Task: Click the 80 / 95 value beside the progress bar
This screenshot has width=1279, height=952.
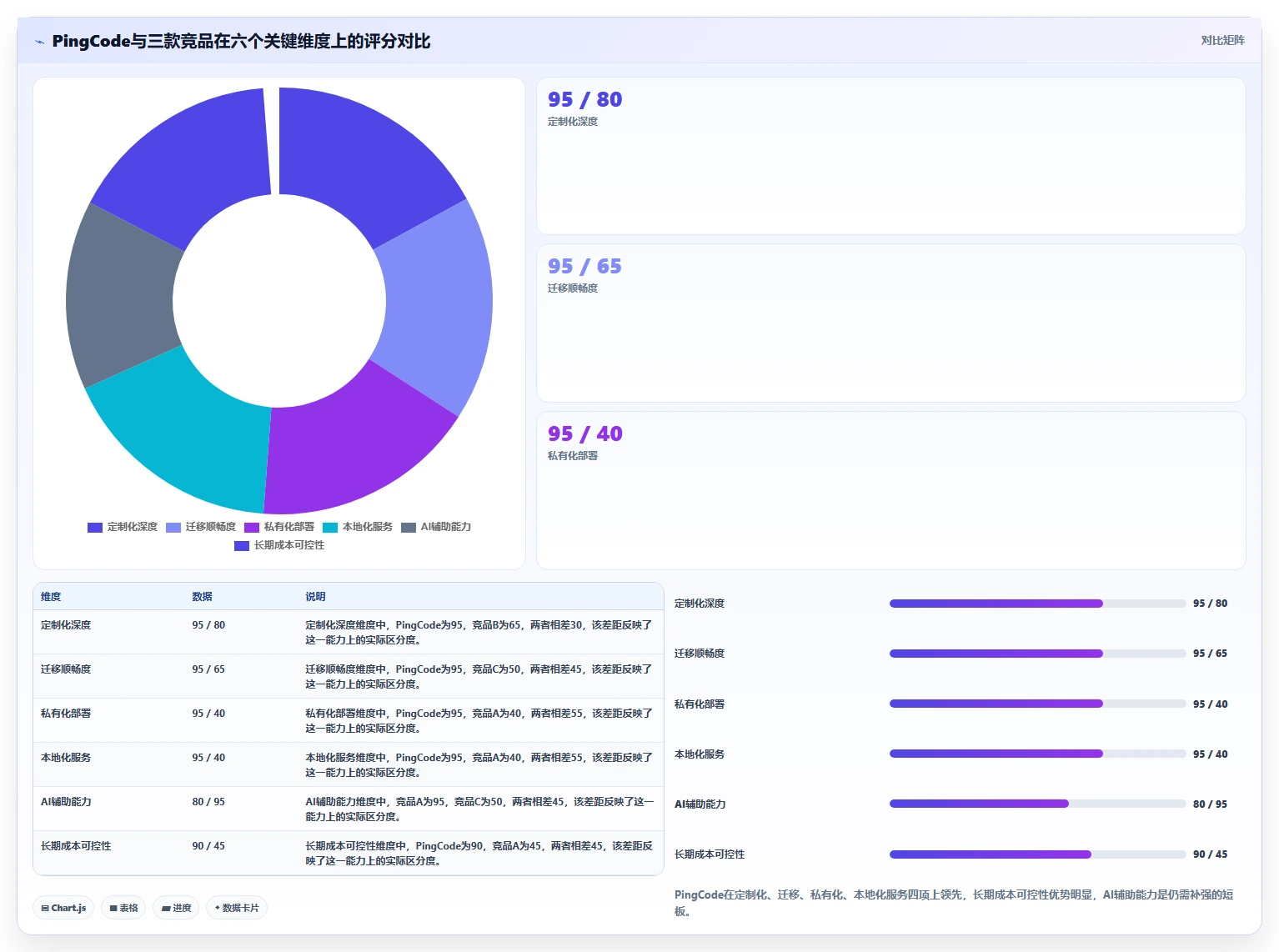Action: point(1210,804)
